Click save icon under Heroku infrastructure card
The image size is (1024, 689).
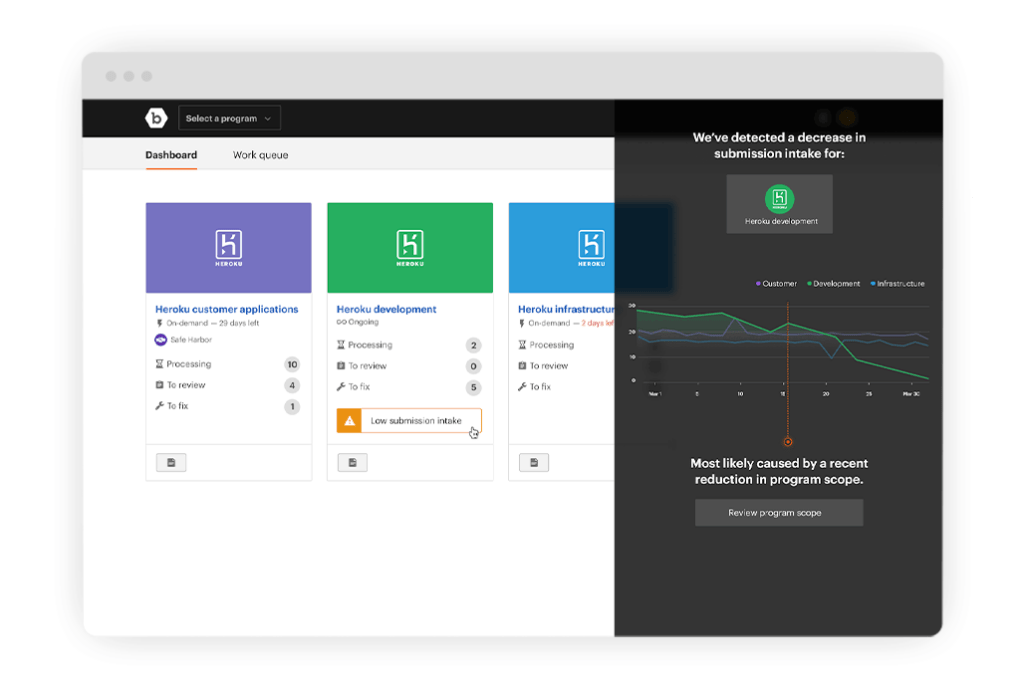pyautogui.click(x=534, y=462)
